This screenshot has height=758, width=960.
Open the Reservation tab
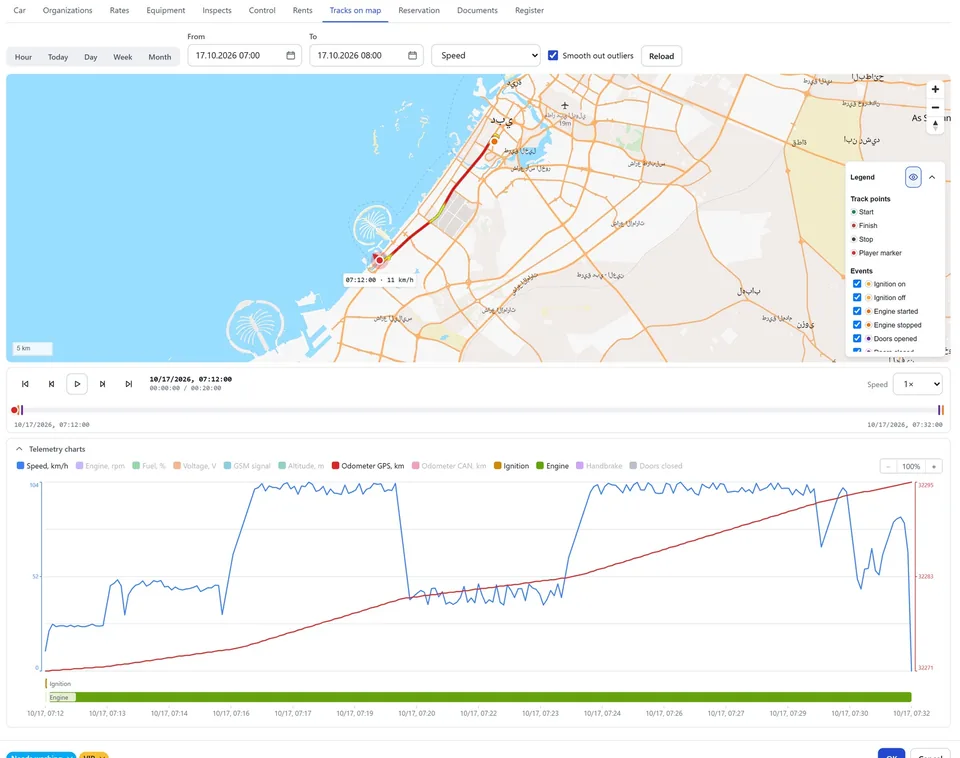tap(419, 10)
